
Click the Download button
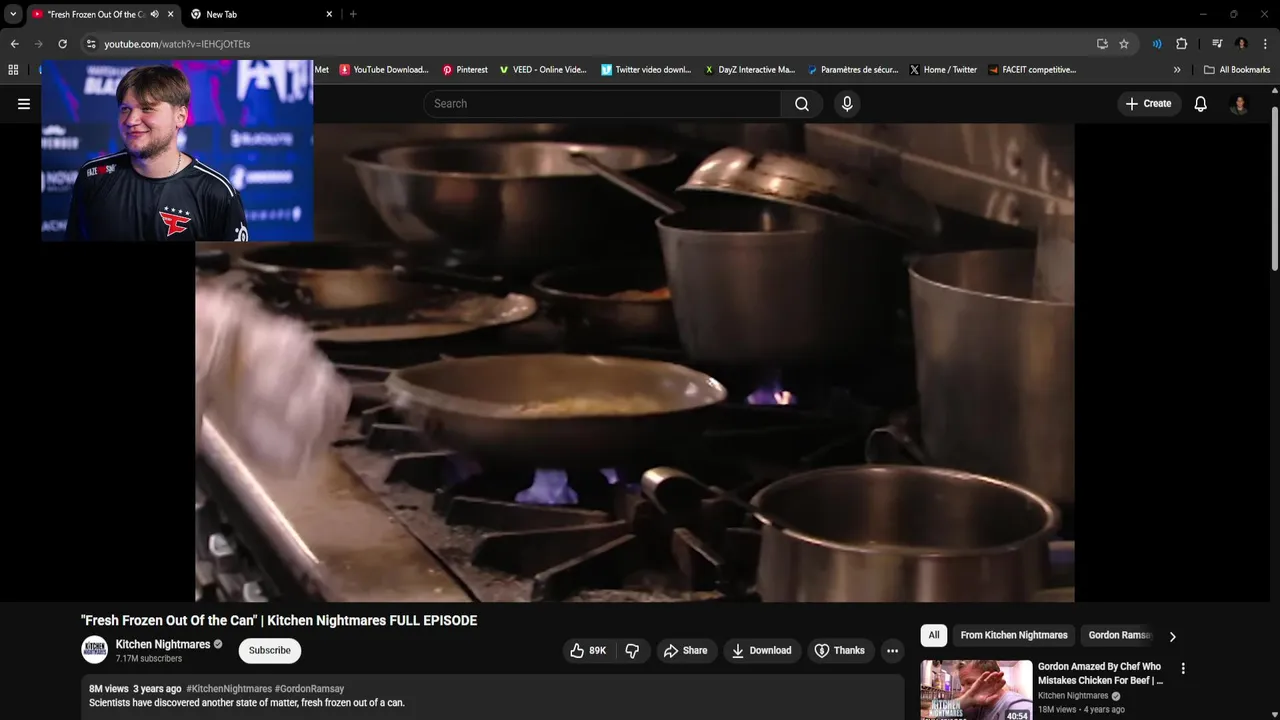point(762,651)
